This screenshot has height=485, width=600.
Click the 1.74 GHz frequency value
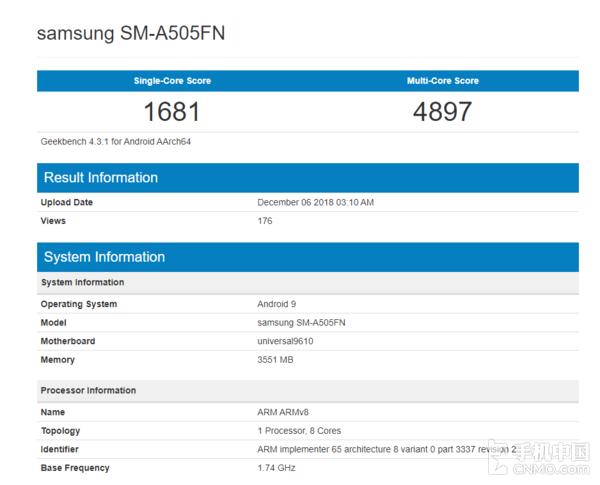[x=276, y=468]
